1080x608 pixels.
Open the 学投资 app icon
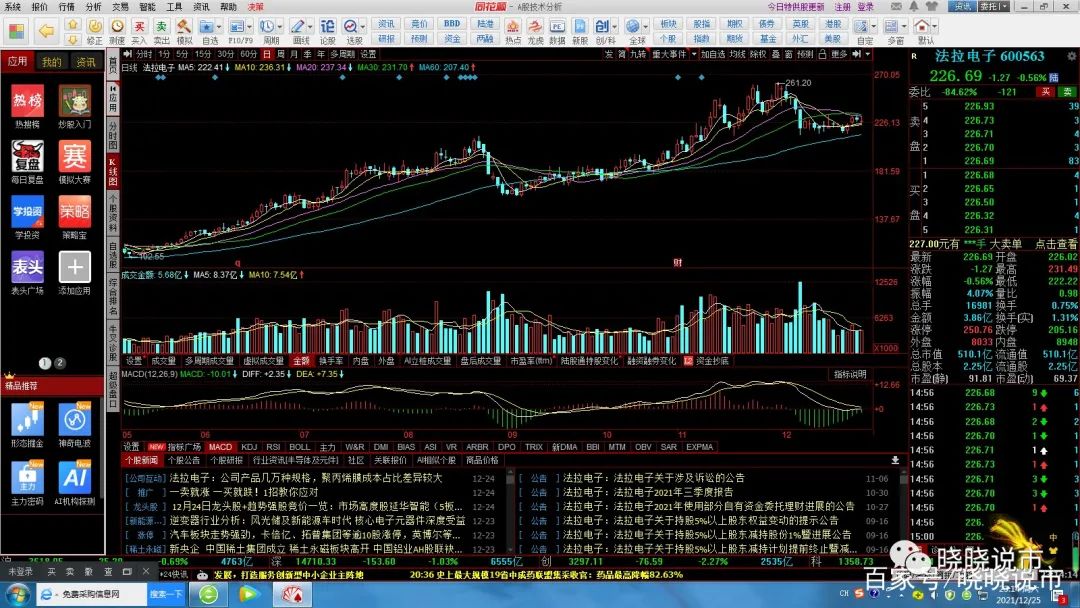click(x=28, y=212)
